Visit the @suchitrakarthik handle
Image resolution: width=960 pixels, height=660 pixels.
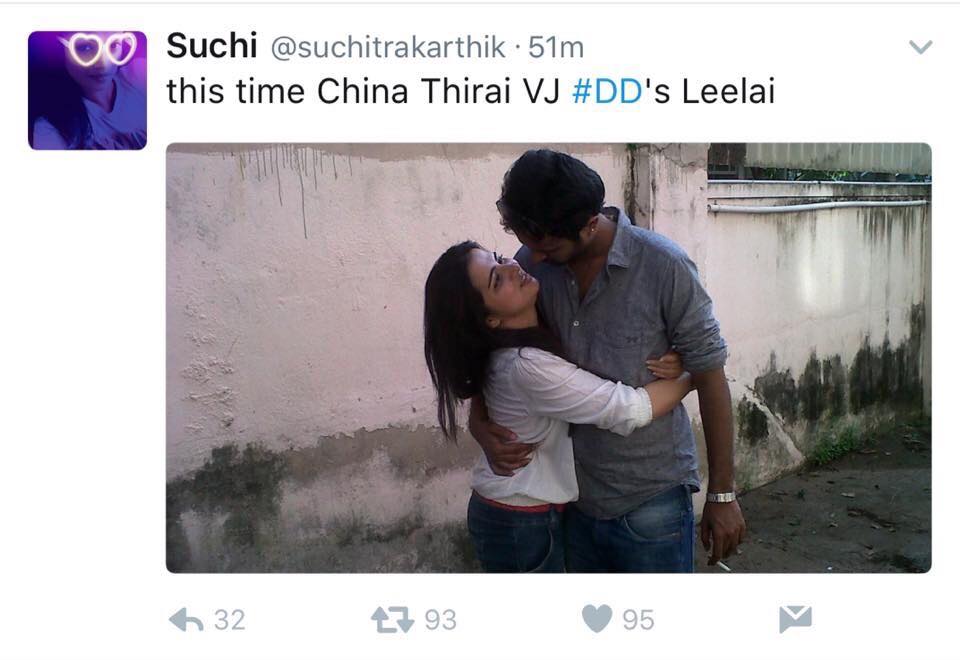click(x=388, y=47)
